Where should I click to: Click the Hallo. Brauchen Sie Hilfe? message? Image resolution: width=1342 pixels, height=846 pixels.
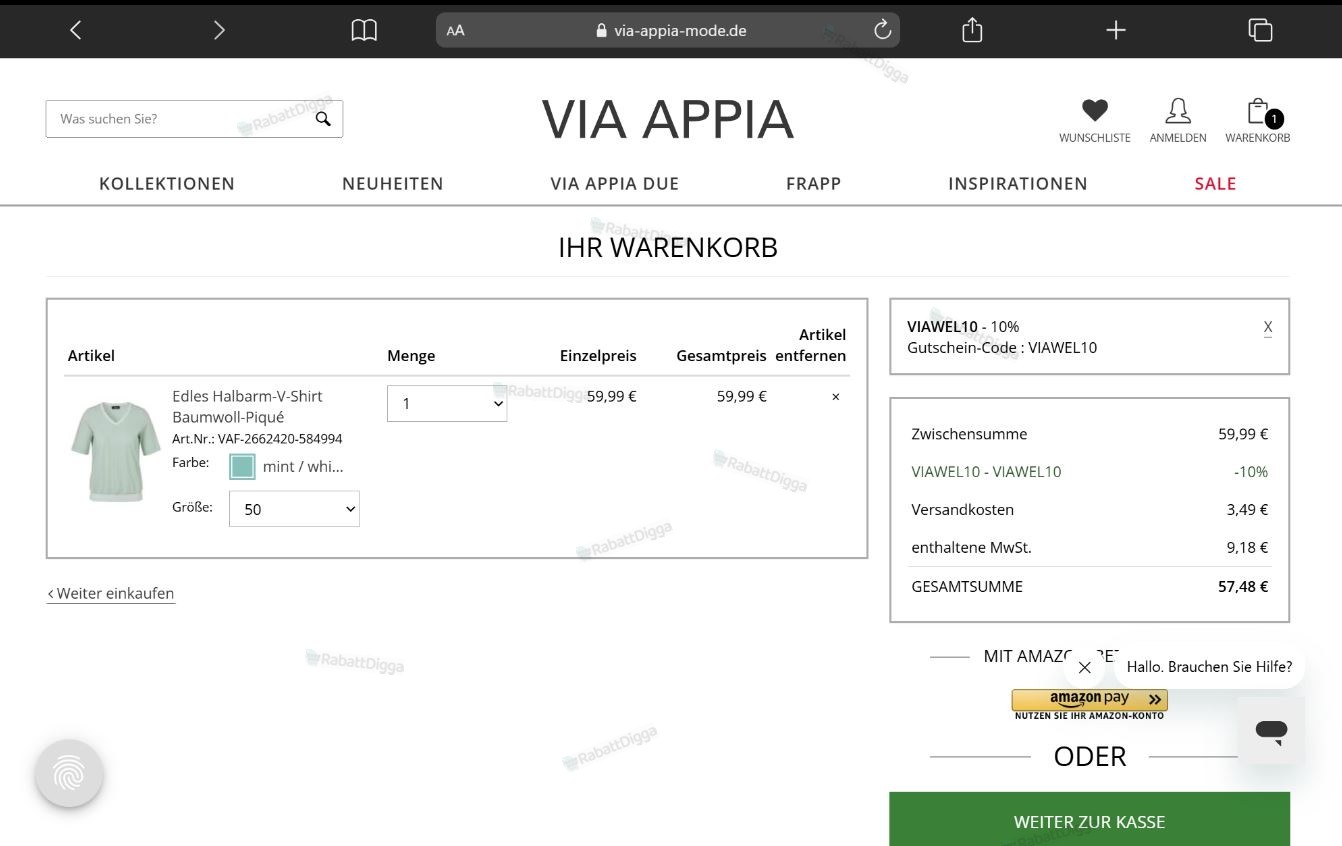click(x=1209, y=667)
